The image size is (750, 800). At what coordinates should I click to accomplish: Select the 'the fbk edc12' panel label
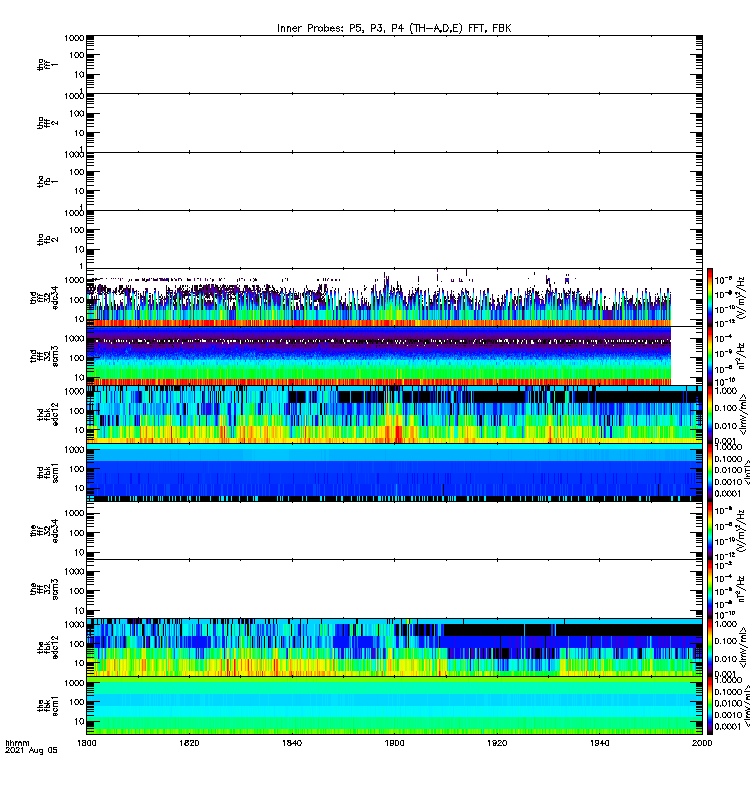pos(47,648)
